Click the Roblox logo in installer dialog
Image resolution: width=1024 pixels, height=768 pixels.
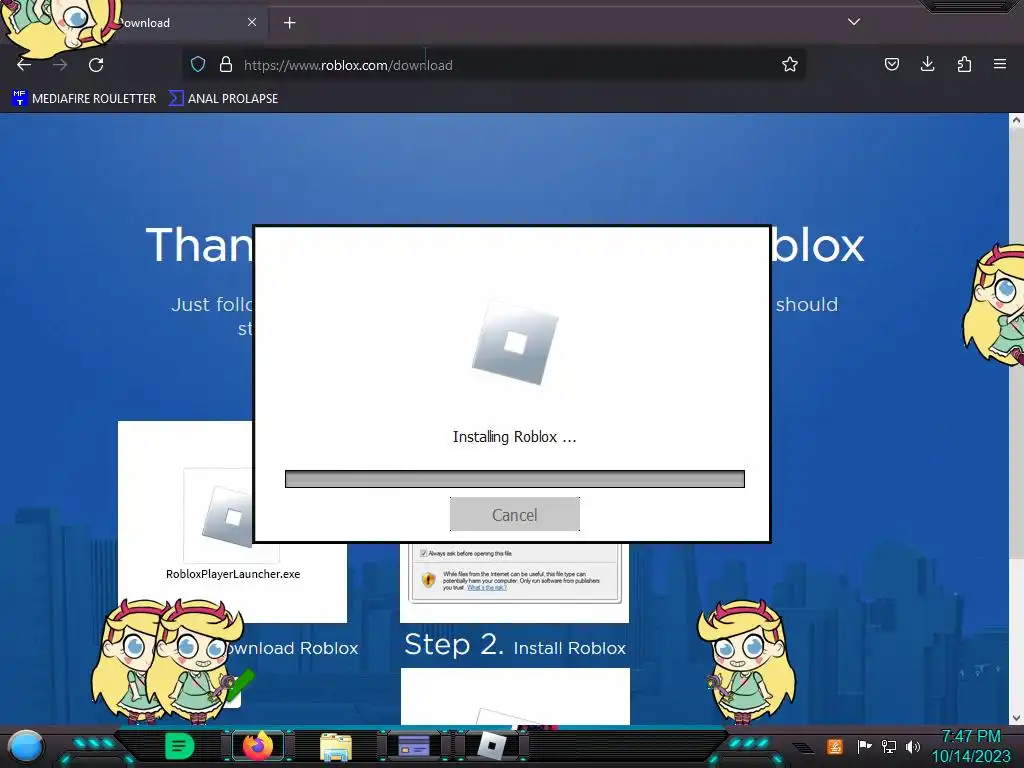pyautogui.click(x=515, y=342)
